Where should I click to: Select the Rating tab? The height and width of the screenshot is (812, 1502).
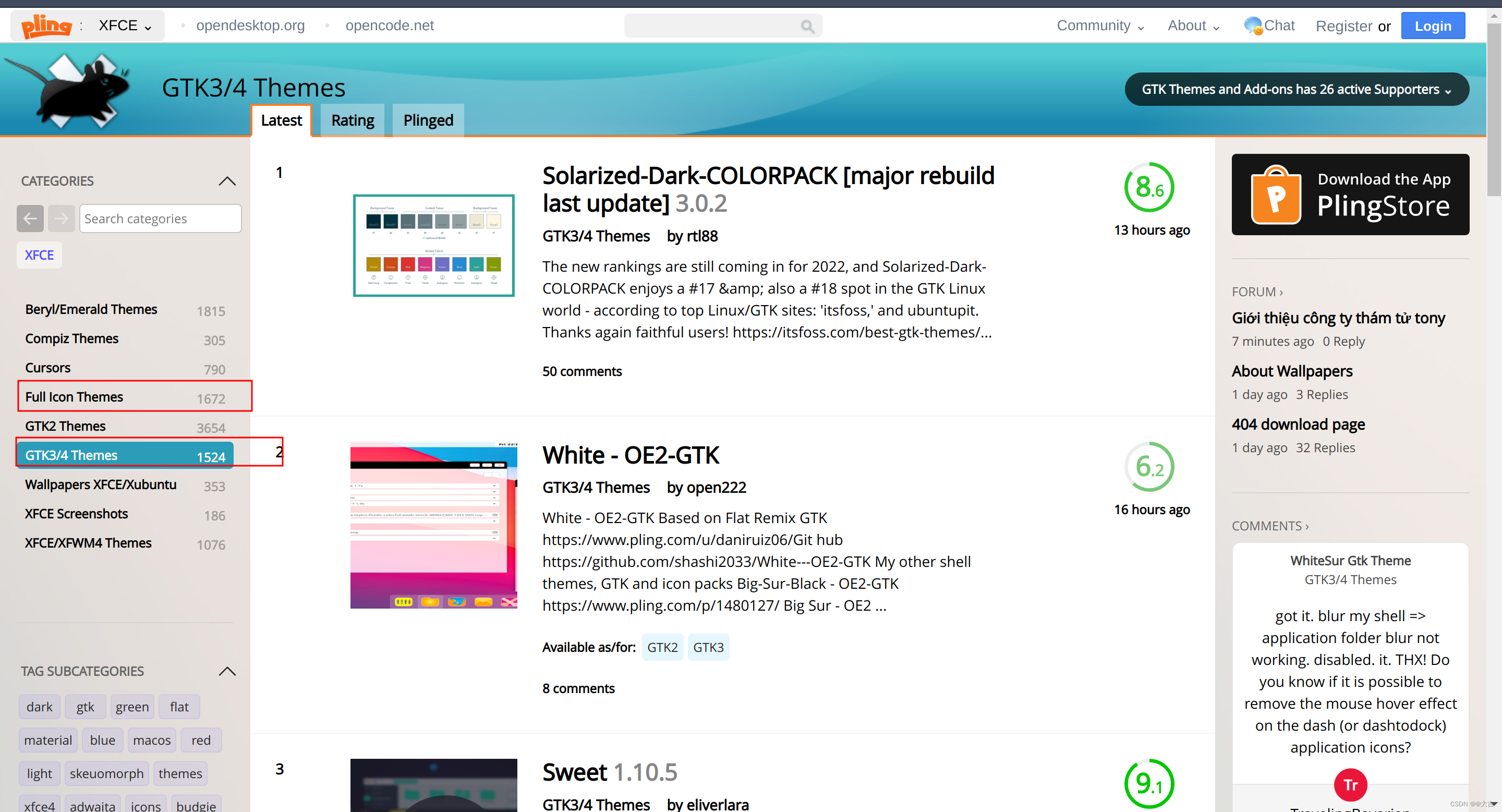[353, 120]
